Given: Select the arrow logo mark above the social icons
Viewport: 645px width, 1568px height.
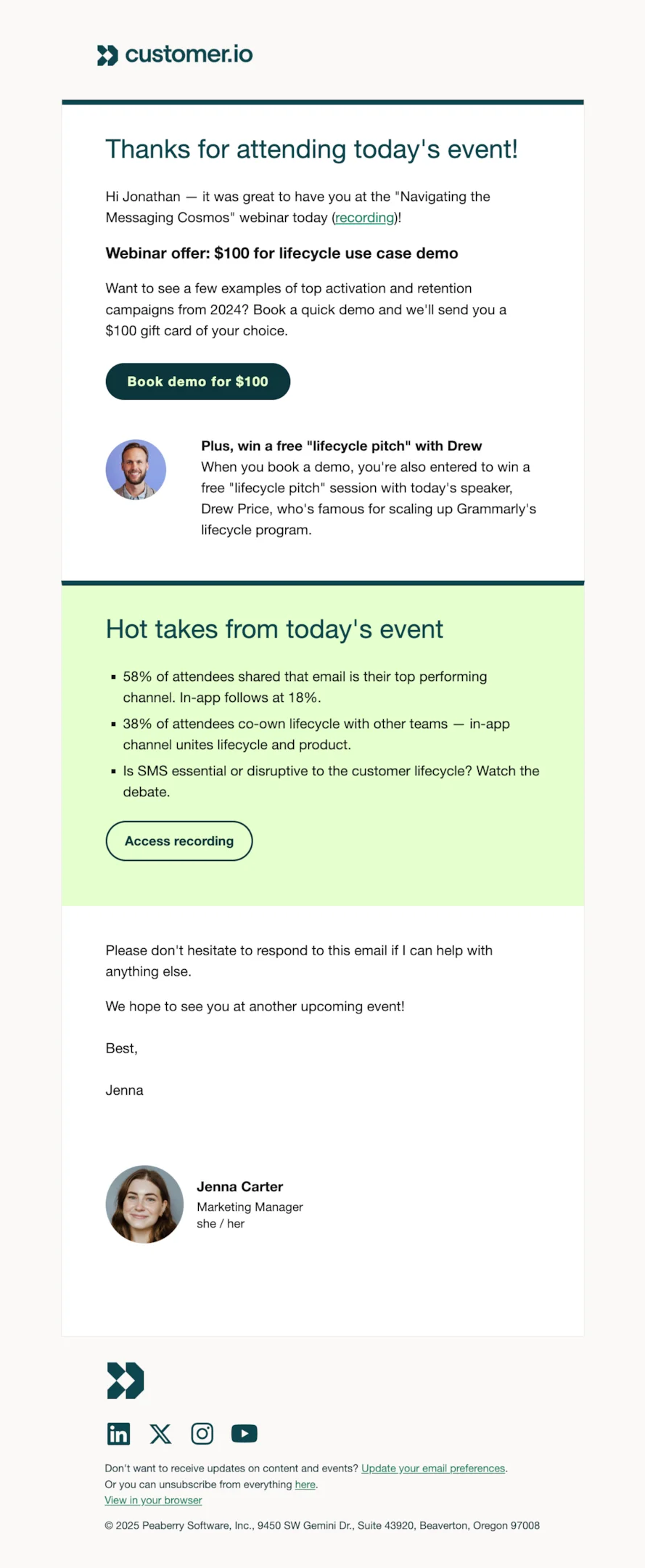Looking at the screenshot, I should pos(125,1380).
